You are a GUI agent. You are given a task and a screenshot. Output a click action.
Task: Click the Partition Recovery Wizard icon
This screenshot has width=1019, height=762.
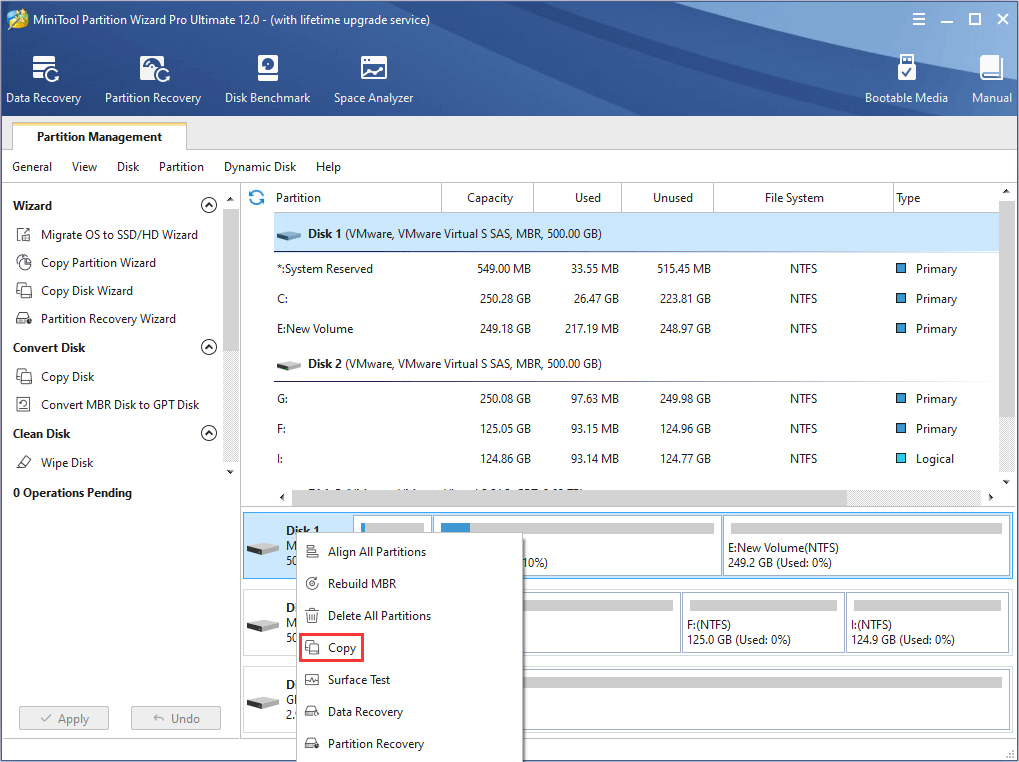tap(23, 318)
